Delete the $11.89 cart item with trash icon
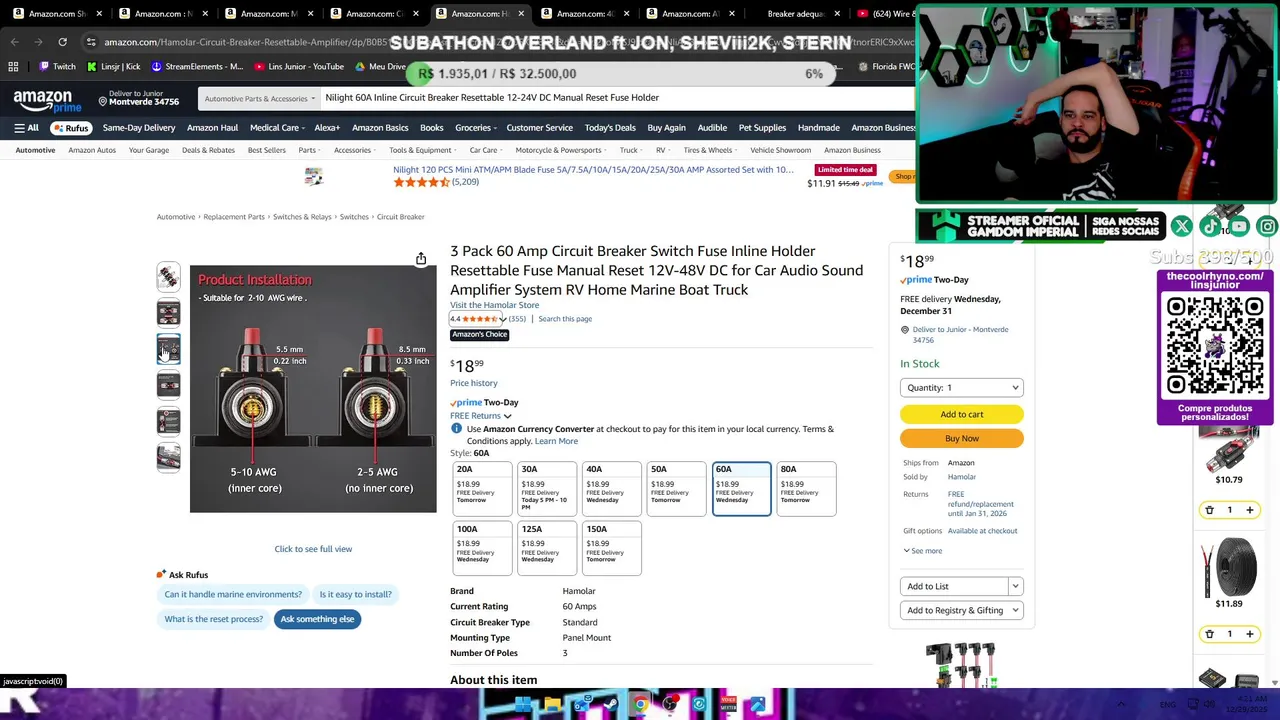This screenshot has height=720, width=1280. click(x=1209, y=634)
